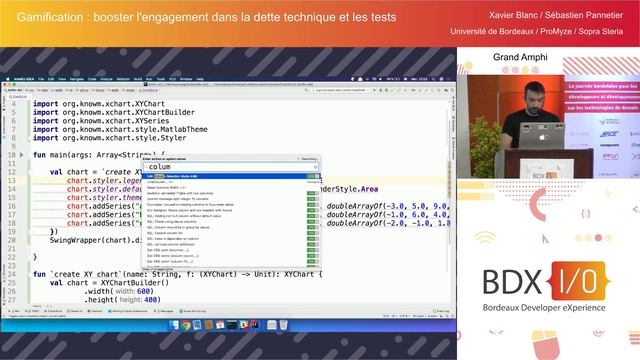640x360 pixels.
Task: Toggle switch for SQL expand column list
Action: (x=312, y=233)
